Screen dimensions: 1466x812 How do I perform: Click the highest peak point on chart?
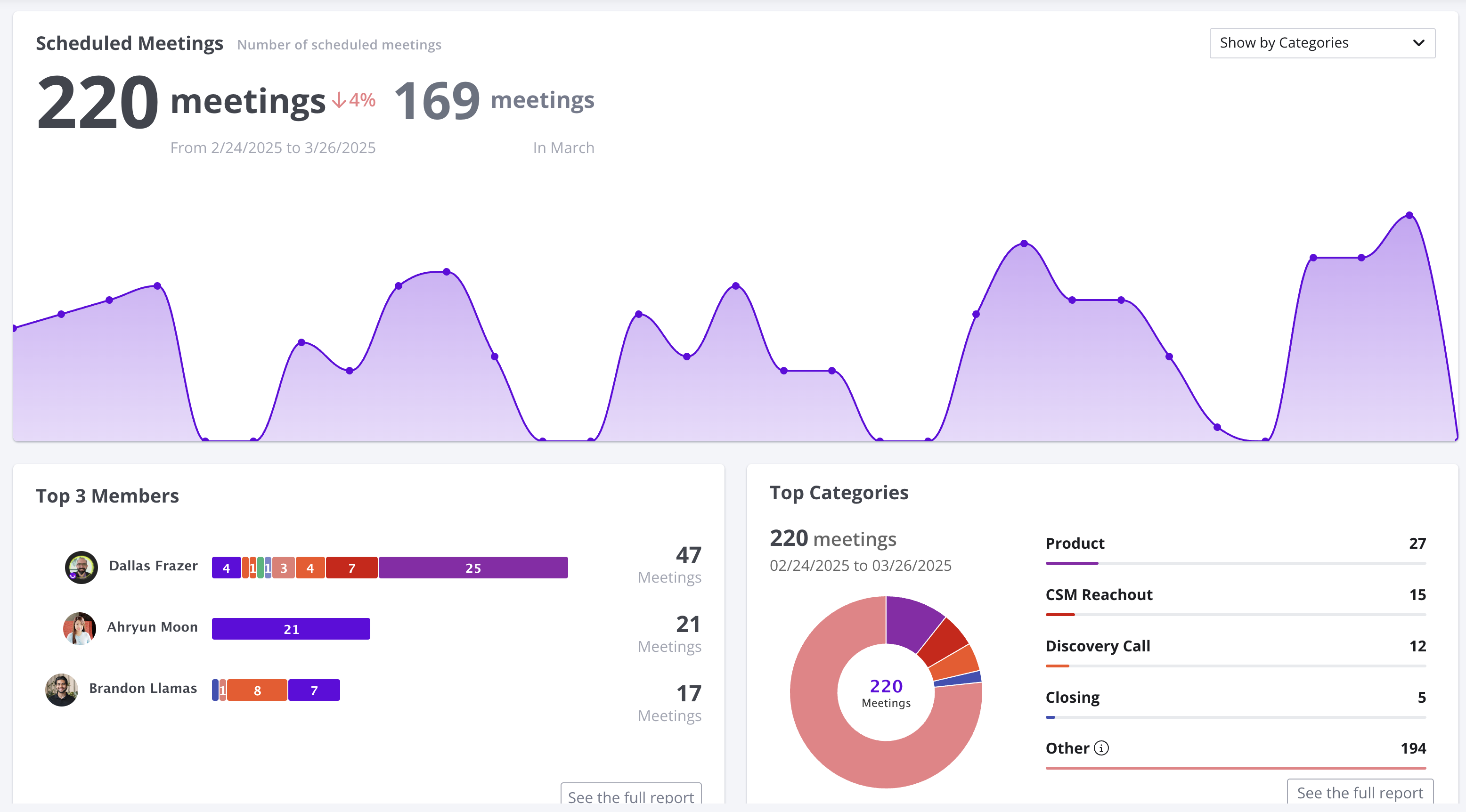1409,215
